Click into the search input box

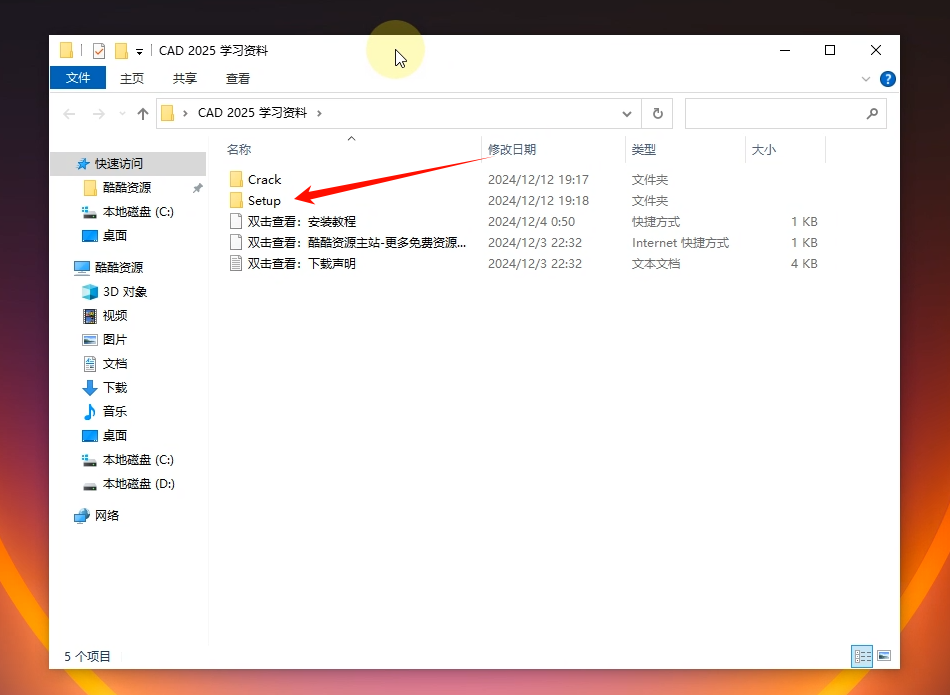774,114
